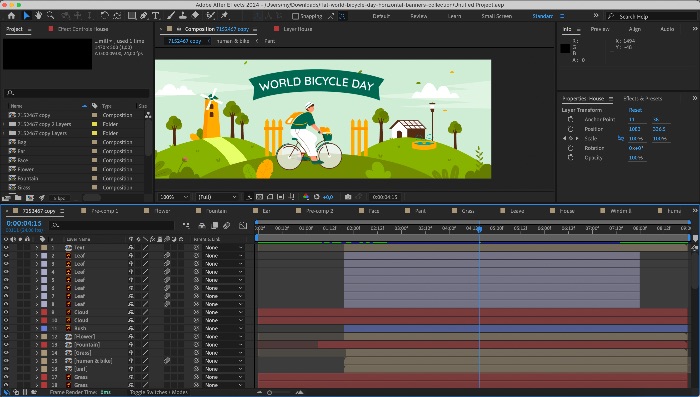Image resolution: width=700 pixels, height=397 pixels.
Task: Toggle motion blur switch on [human & bike]
Action: tap(167, 361)
